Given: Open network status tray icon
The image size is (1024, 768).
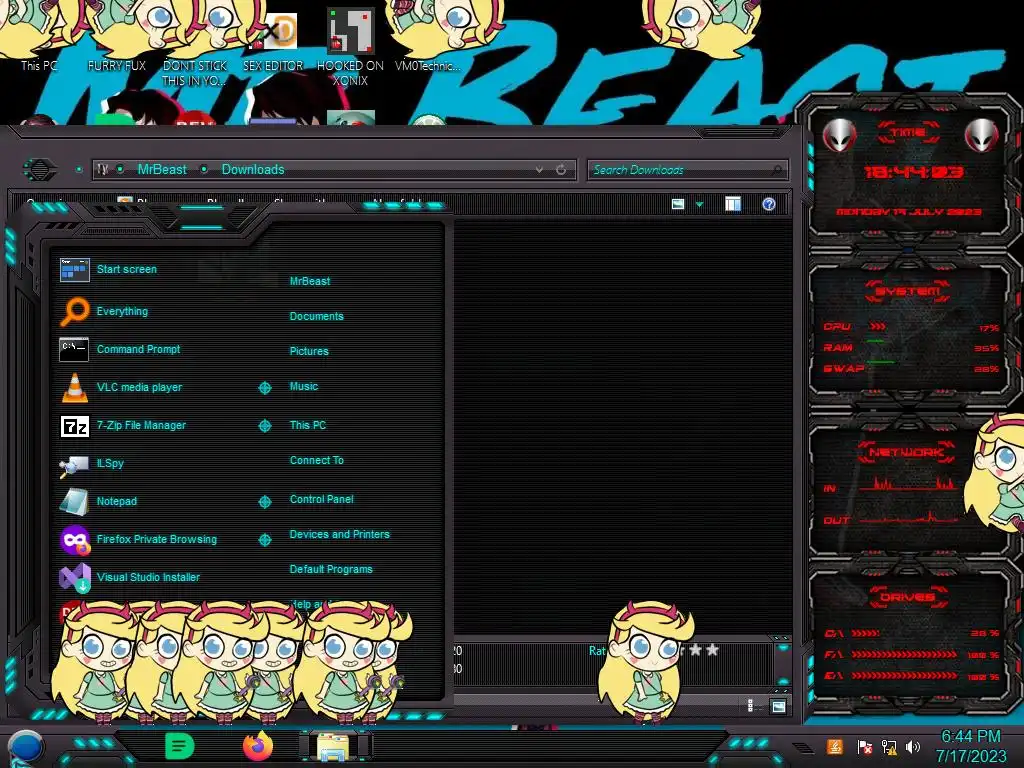Looking at the screenshot, I should coord(889,747).
